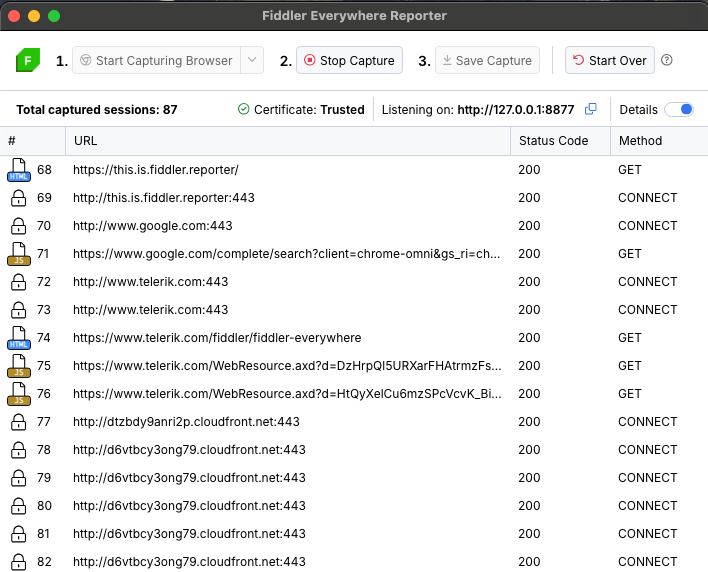Screen dimensions: 708x572
Task: Click the JS file icon on session 71
Action: point(18,254)
